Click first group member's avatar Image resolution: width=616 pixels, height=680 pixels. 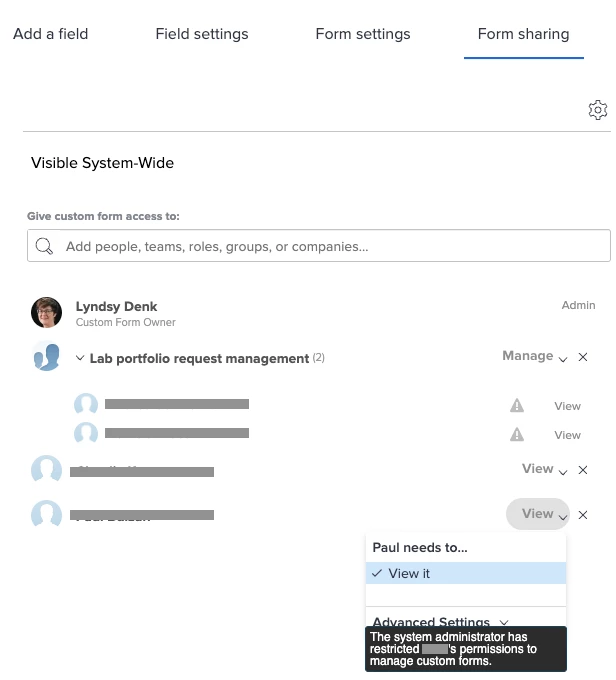(x=86, y=404)
